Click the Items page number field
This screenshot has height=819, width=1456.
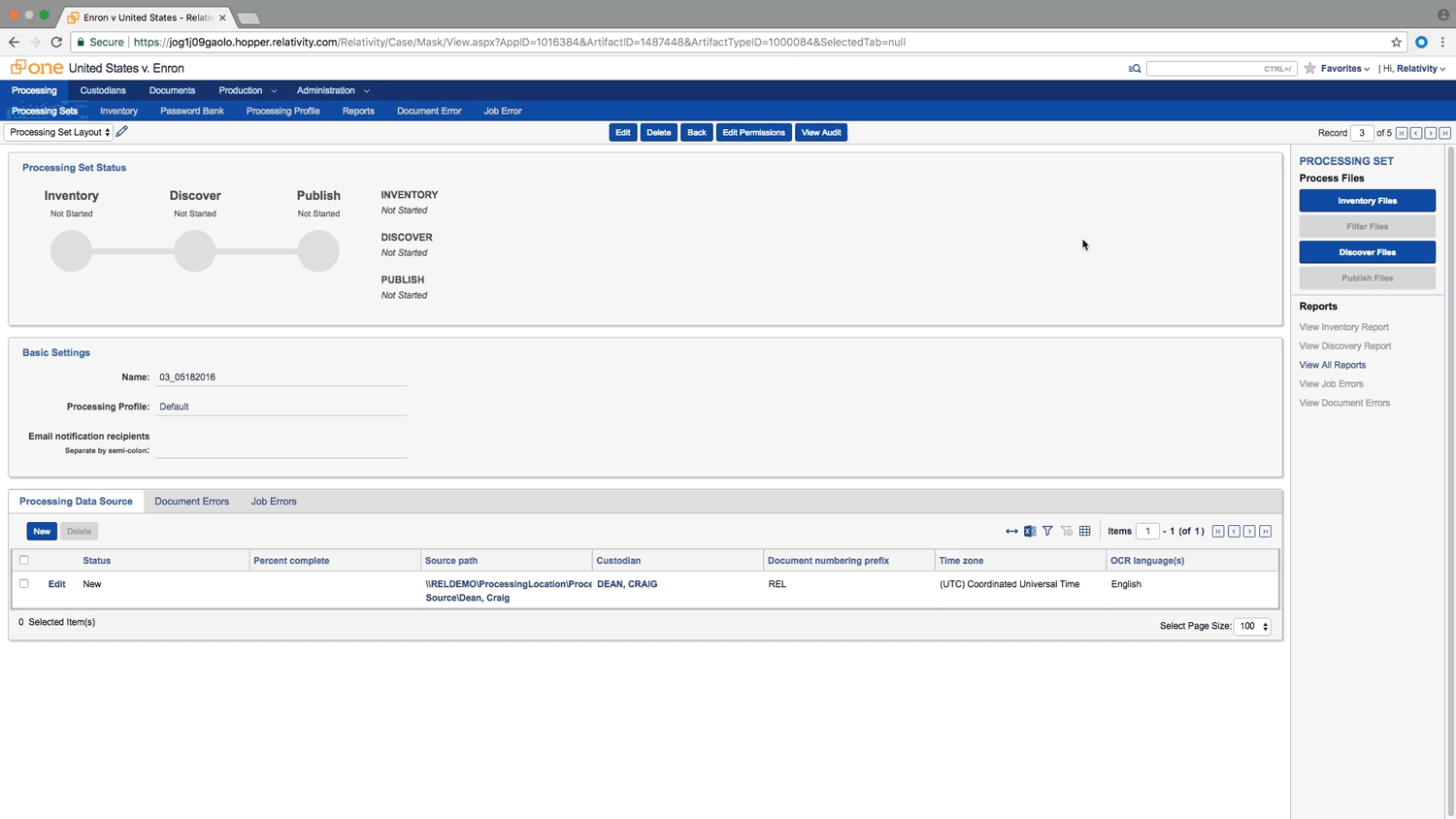1147,532
